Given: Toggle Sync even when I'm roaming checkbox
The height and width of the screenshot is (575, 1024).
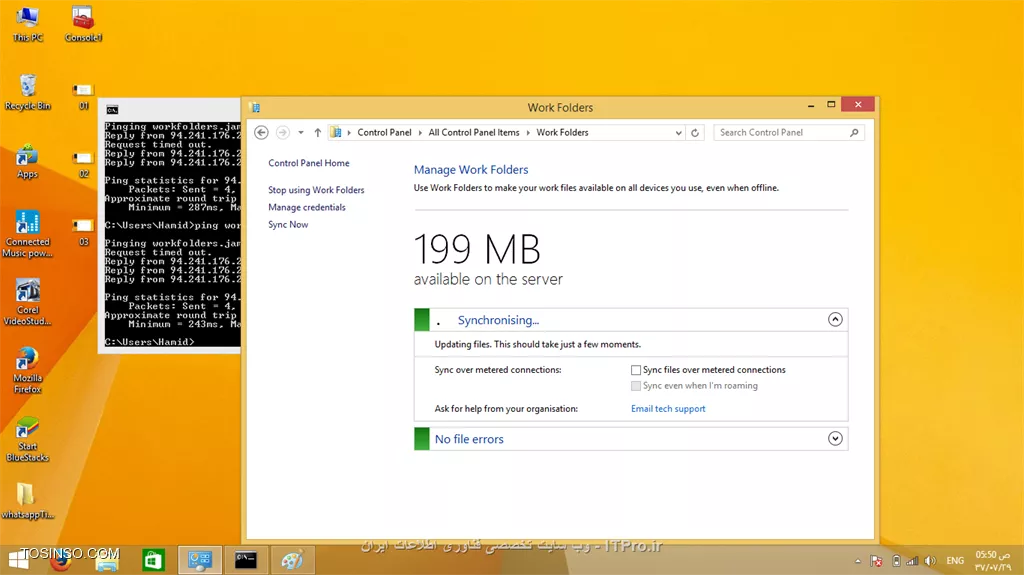Looking at the screenshot, I should 635,386.
